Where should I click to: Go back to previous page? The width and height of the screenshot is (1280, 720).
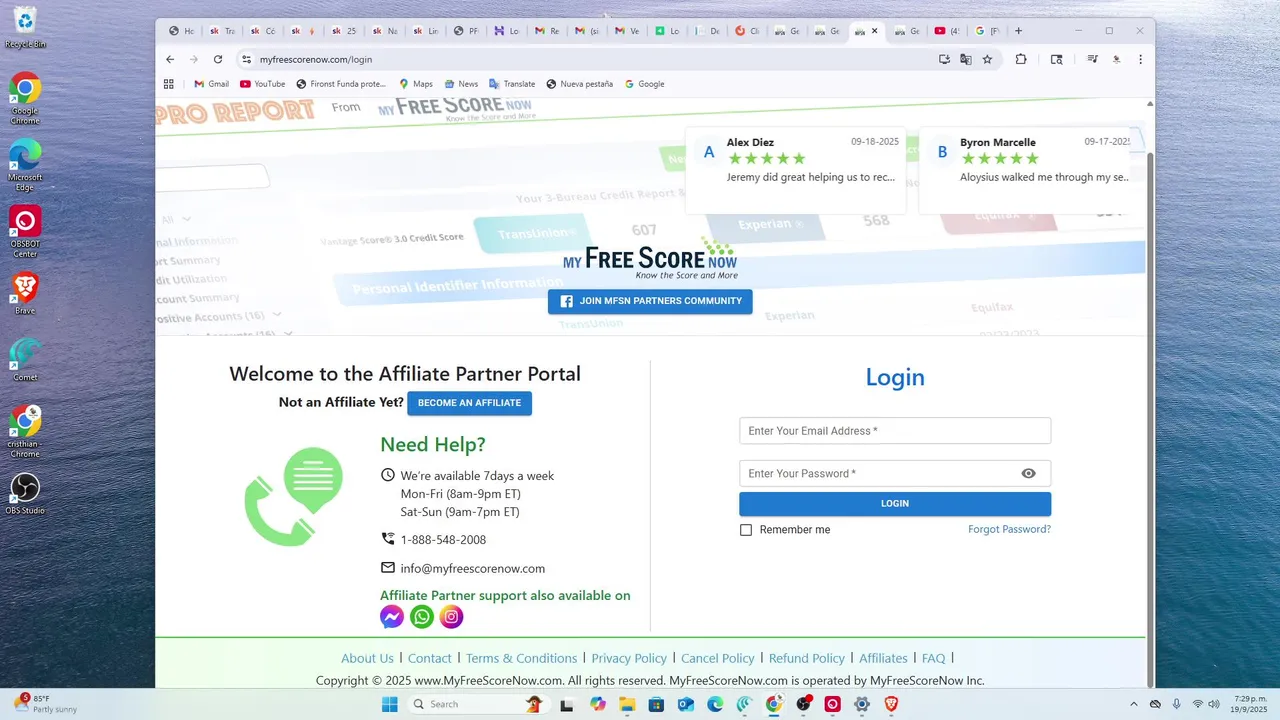tap(170, 59)
